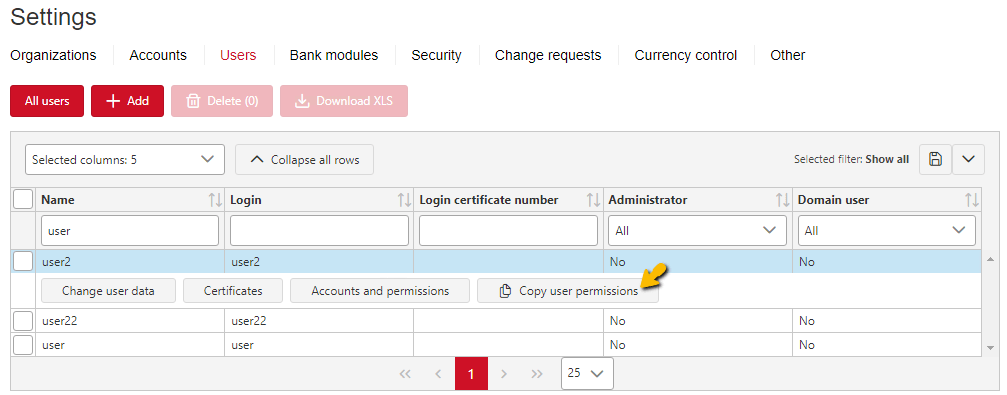Sort by Domain user column arrows
Viewport: 1007px width, 395px height.
tap(972, 200)
